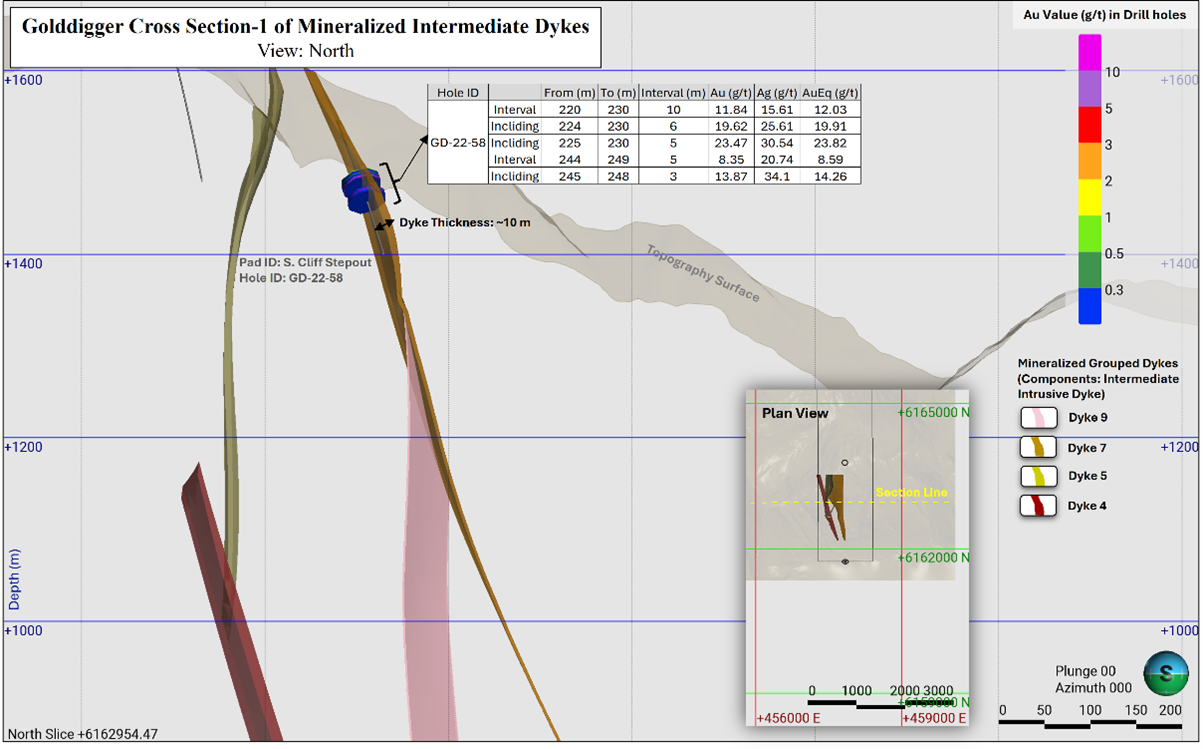
Task: Click the 'Depth (m)' axis label
Action: pos(15,580)
